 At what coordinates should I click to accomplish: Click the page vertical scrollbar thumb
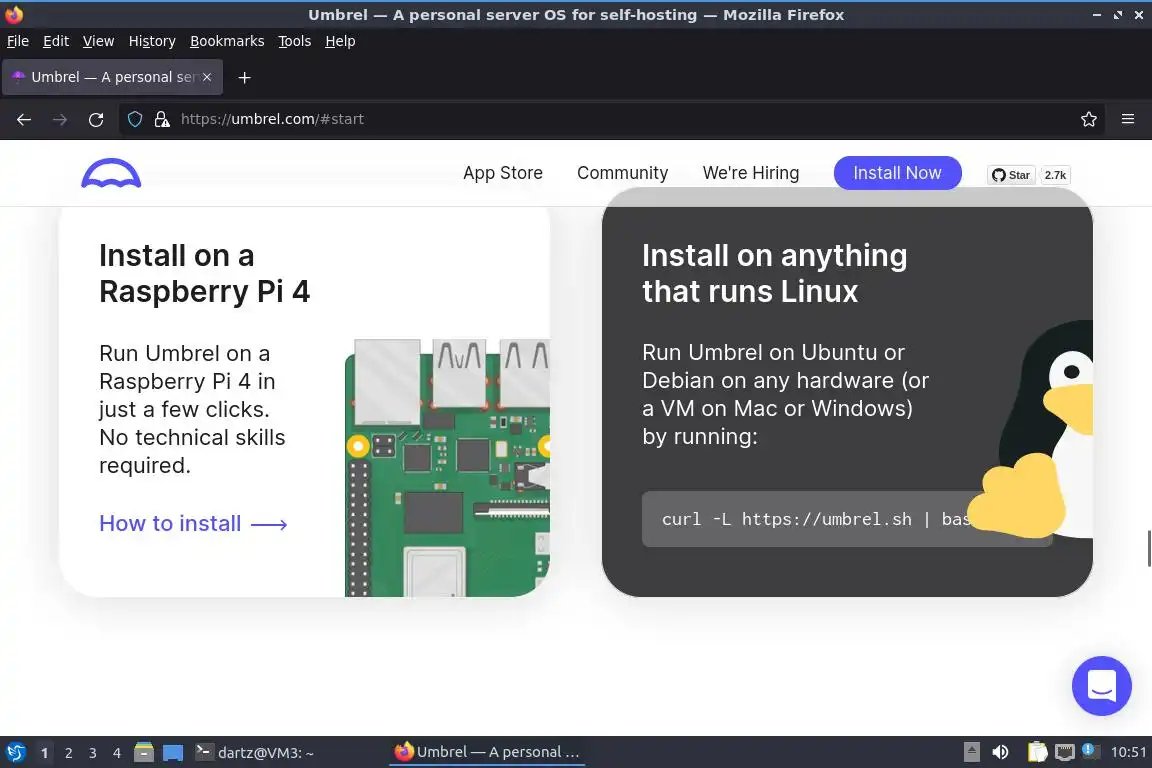1149,548
